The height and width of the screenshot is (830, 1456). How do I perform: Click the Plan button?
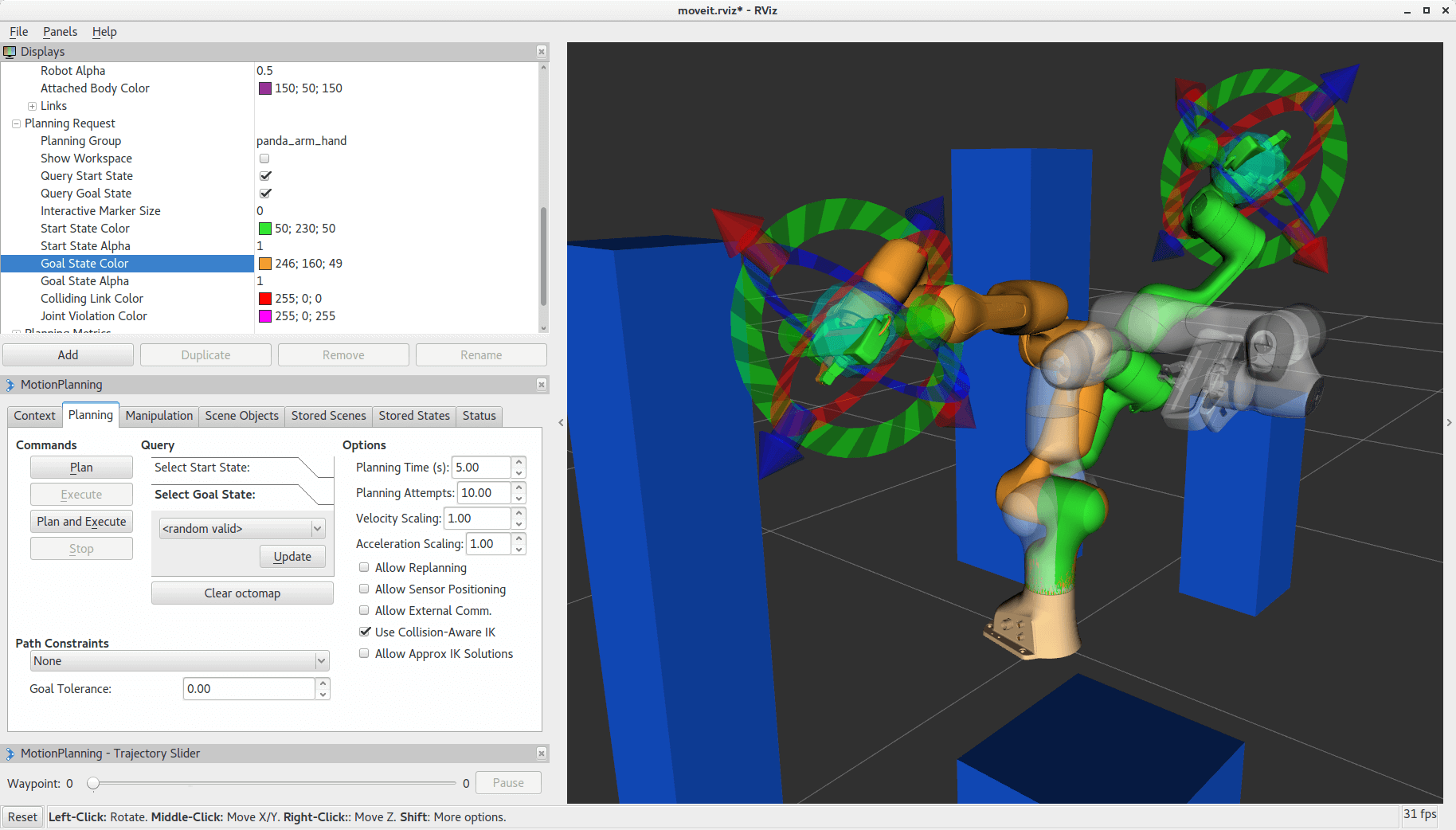[81, 468]
